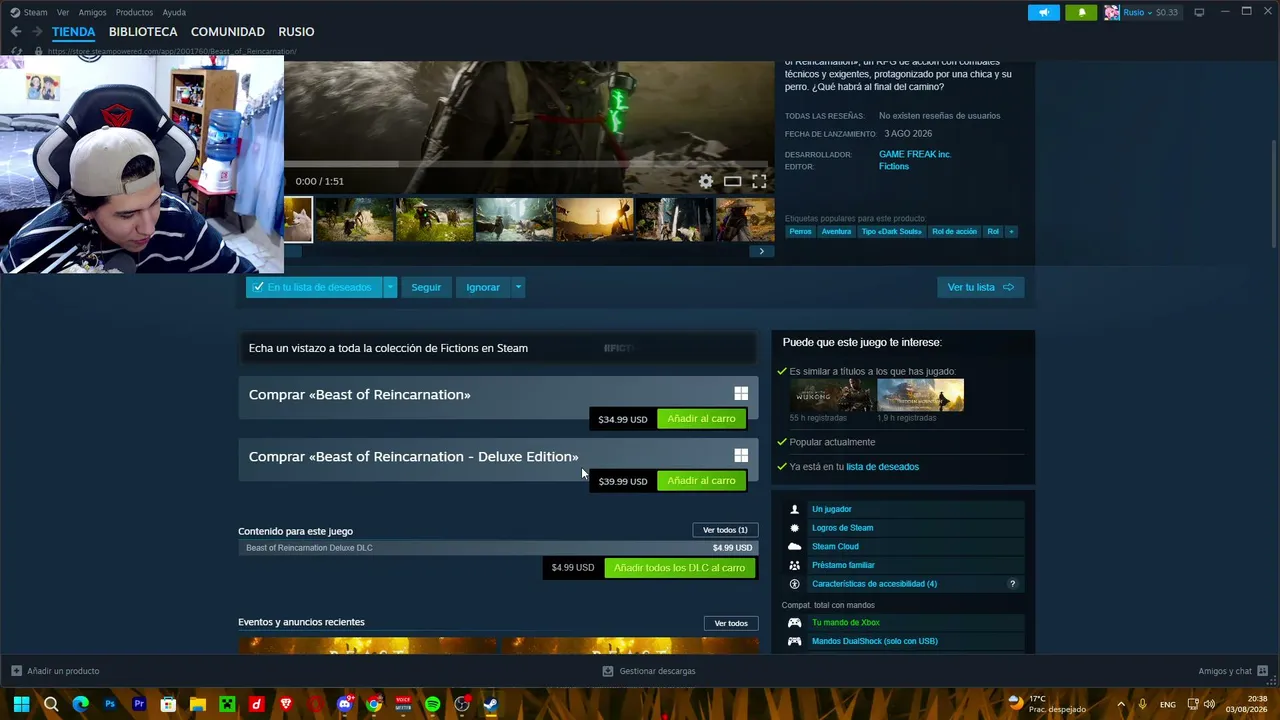Enter fullscreen on the trailer player
The width and height of the screenshot is (1280, 720).
(x=759, y=181)
